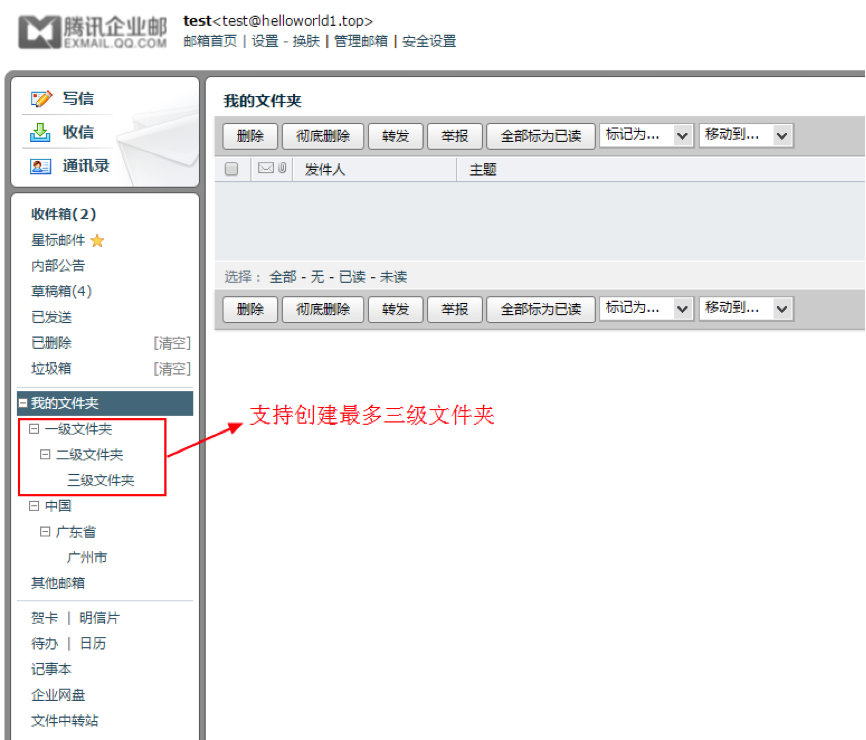This screenshot has height=740, width=866.
Task: Click the compose mail pencil icon
Action: pyautogui.click(x=41, y=99)
